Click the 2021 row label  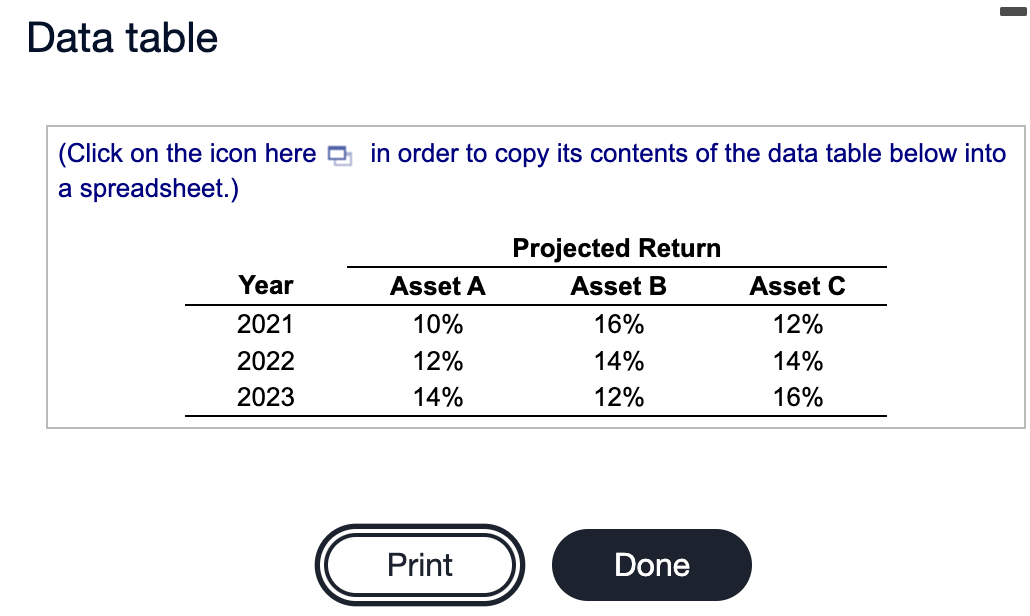[265, 323]
